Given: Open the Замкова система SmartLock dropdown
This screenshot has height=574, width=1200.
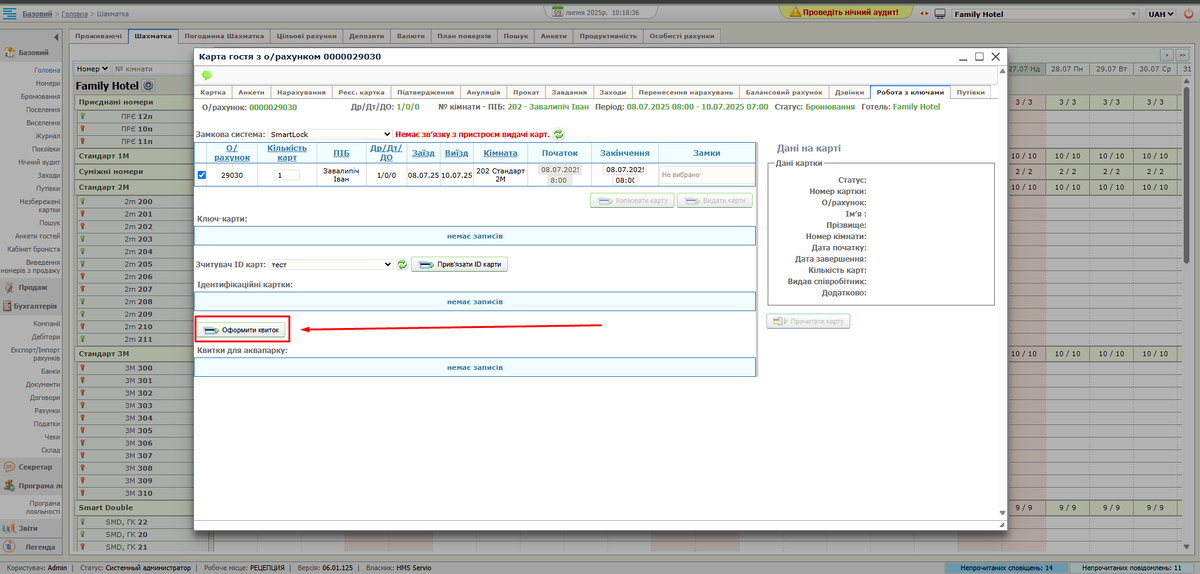Looking at the screenshot, I should click(x=330, y=134).
